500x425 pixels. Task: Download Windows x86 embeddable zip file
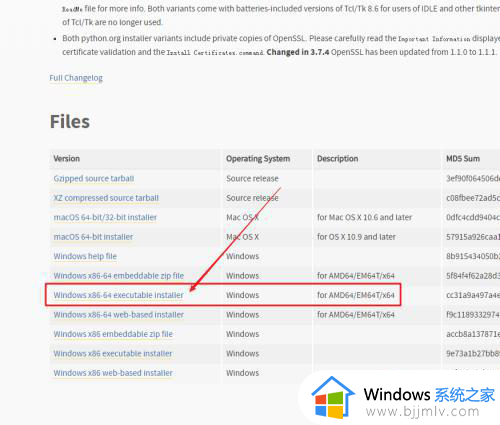(x=113, y=334)
